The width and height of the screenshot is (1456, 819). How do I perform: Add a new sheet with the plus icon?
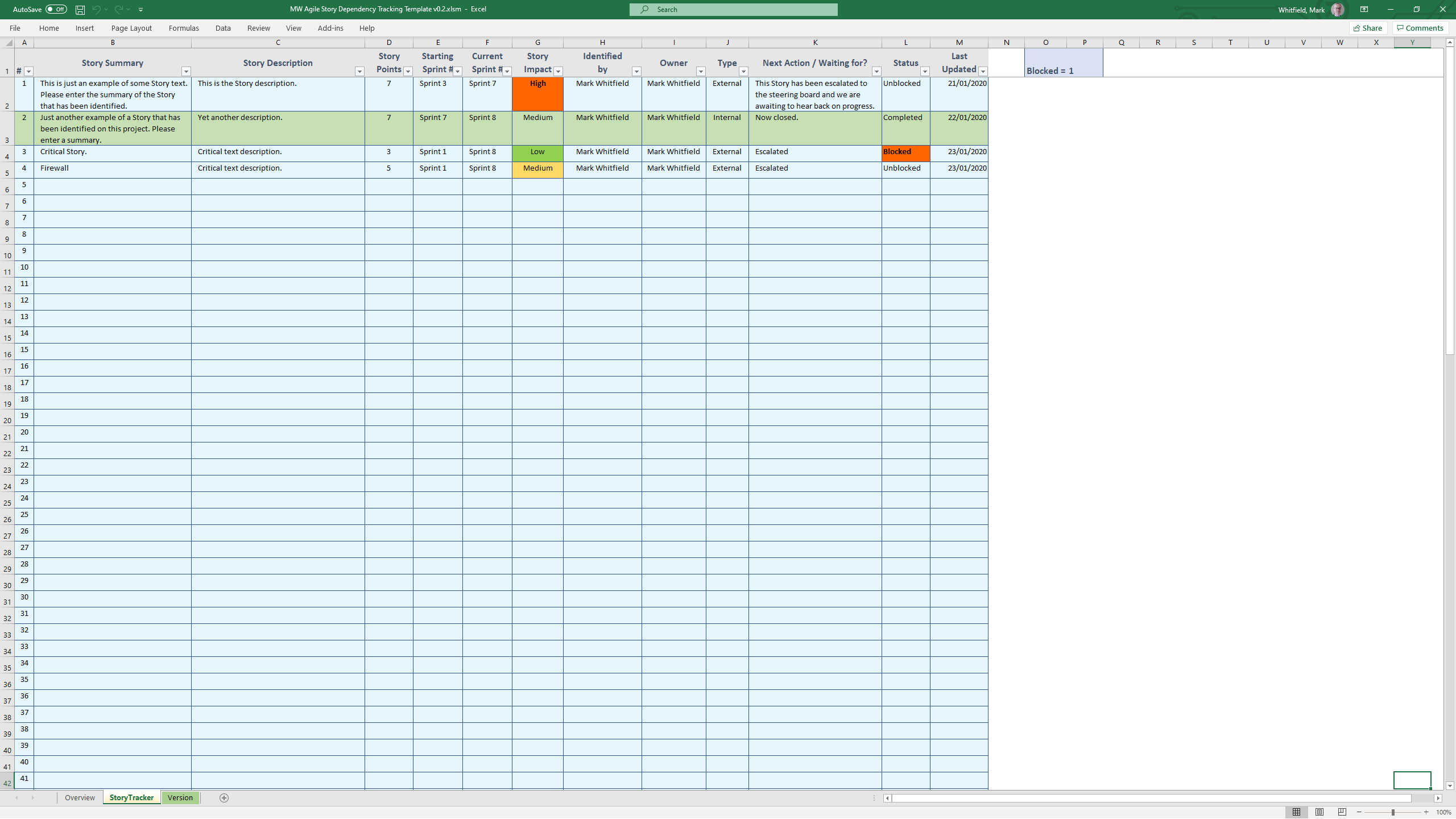(x=224, y=798)
